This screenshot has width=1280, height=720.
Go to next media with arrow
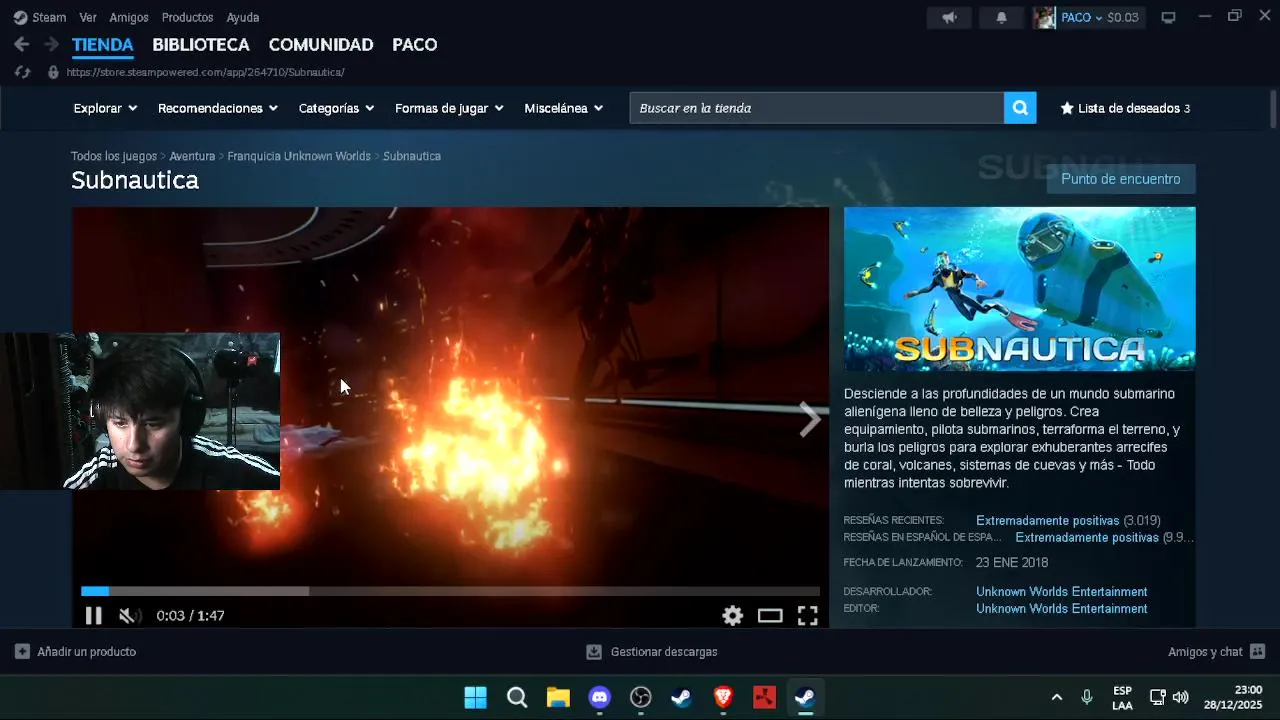click(809, 419)
